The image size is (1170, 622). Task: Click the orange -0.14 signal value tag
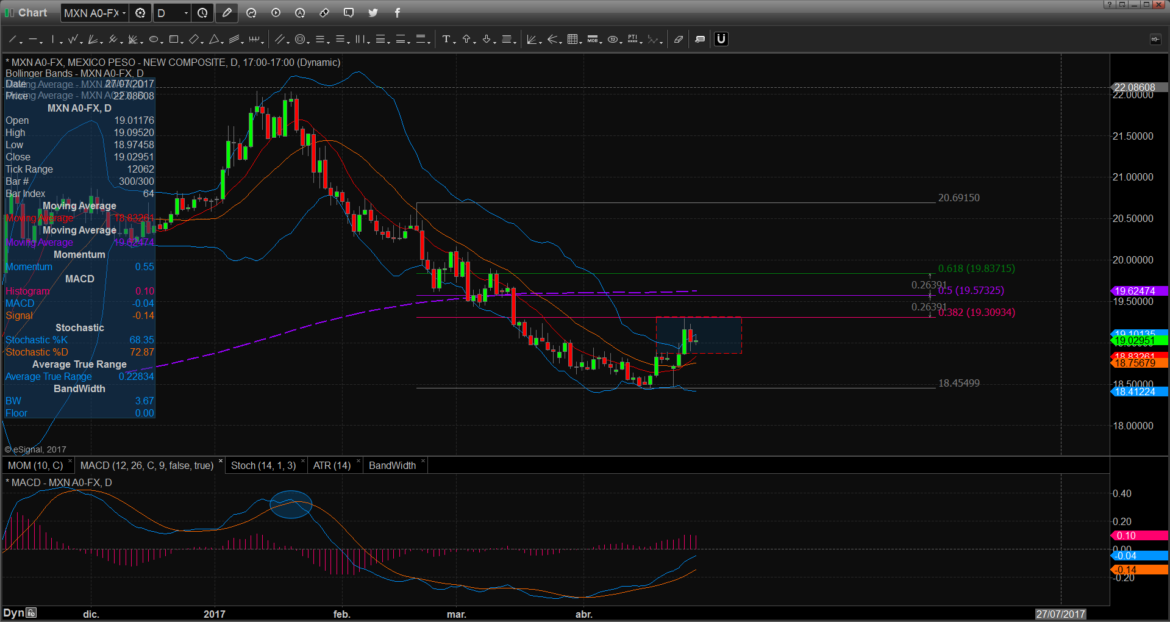(1140, 571)
